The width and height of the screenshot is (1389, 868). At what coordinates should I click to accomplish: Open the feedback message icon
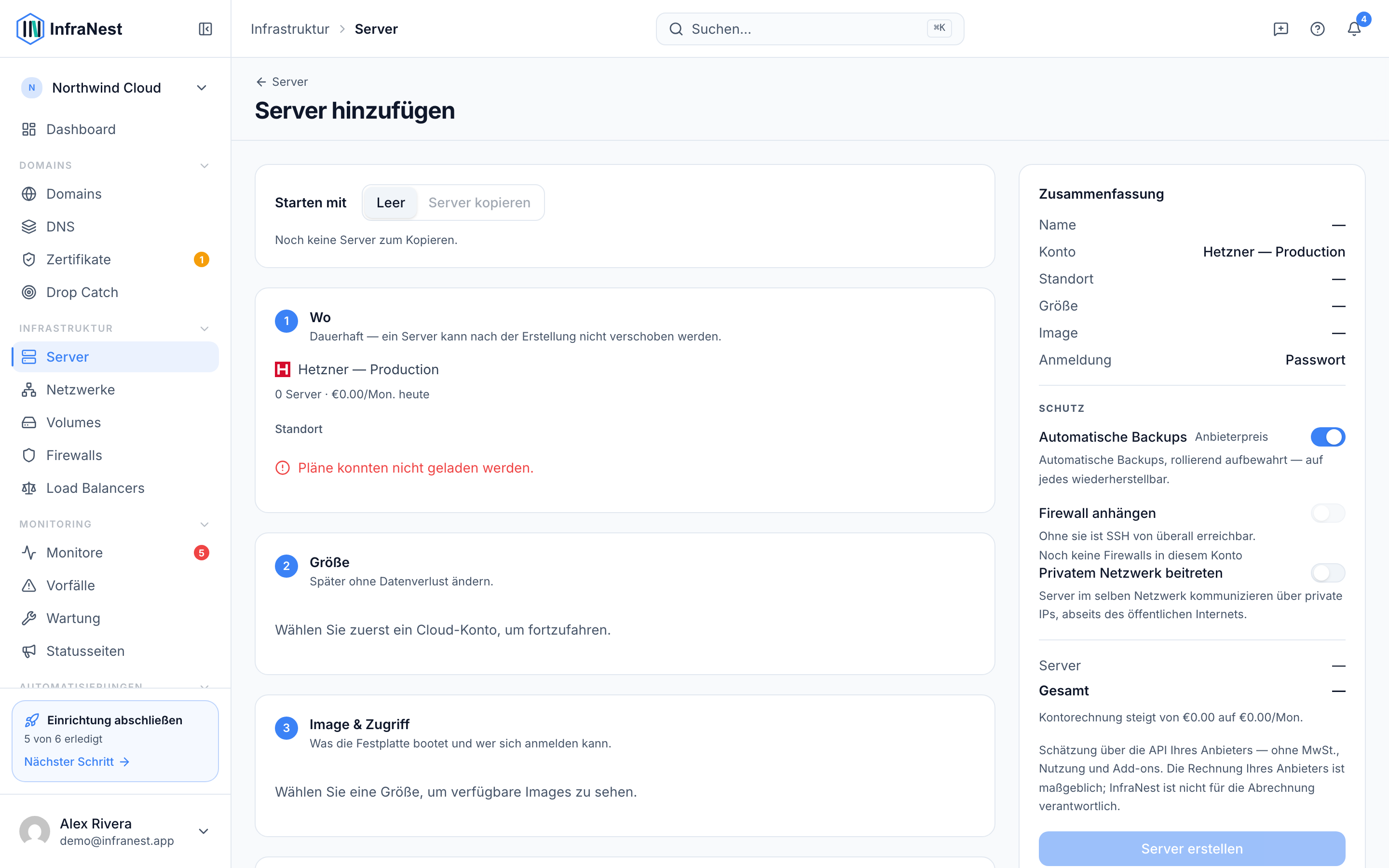pyautogui.click(x=1280, y=29)
